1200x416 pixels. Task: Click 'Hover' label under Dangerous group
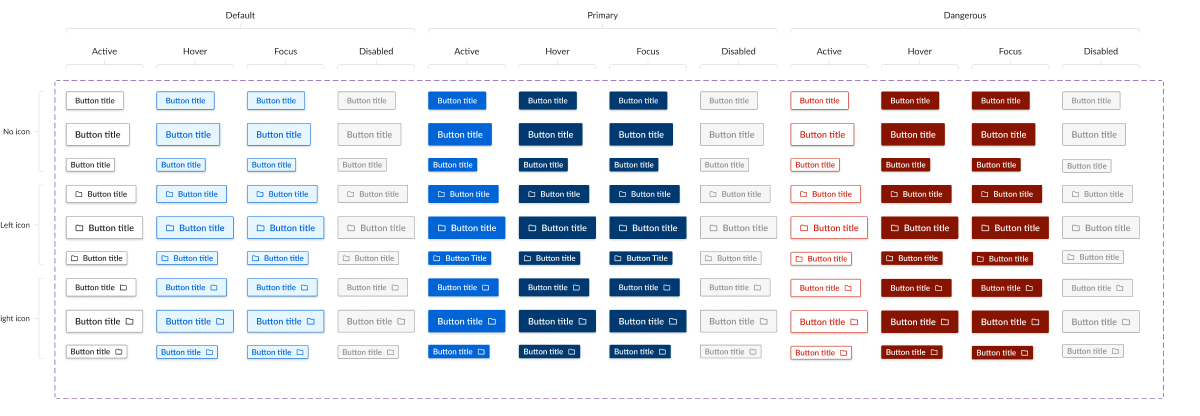pyautogui.click(x=920, y=51)
